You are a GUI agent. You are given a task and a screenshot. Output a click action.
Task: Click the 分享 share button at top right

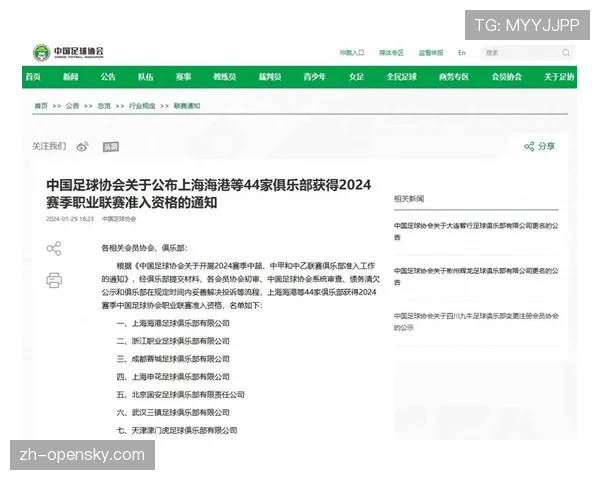(x=539, y=146)
